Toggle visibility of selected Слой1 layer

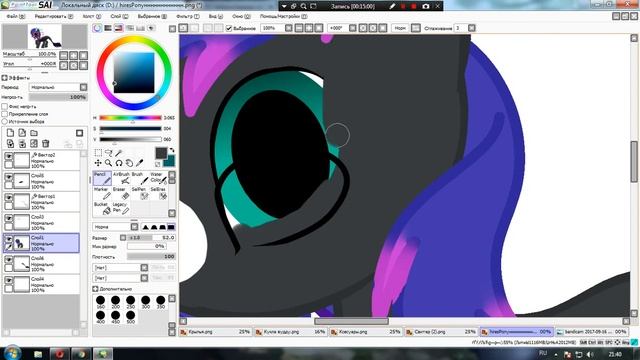pyautogui.click(x=8, y=239)
